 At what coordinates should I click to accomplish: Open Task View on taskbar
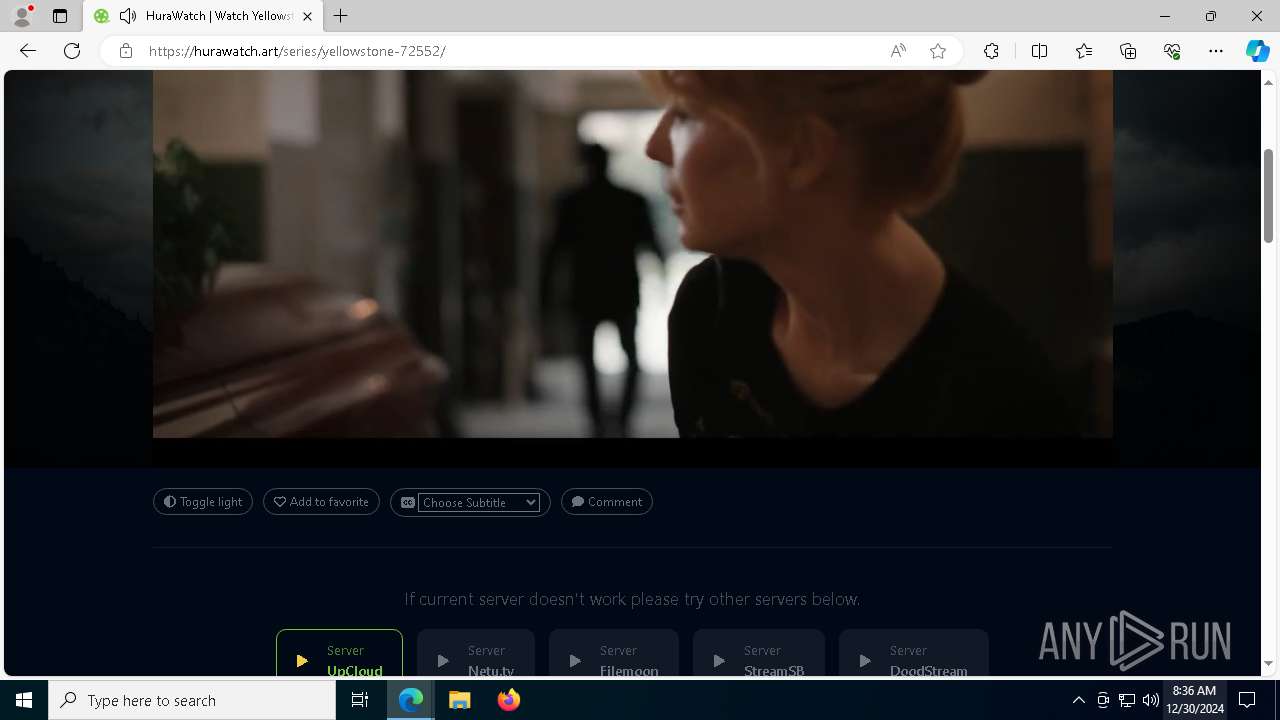click(x=360, y=700)
